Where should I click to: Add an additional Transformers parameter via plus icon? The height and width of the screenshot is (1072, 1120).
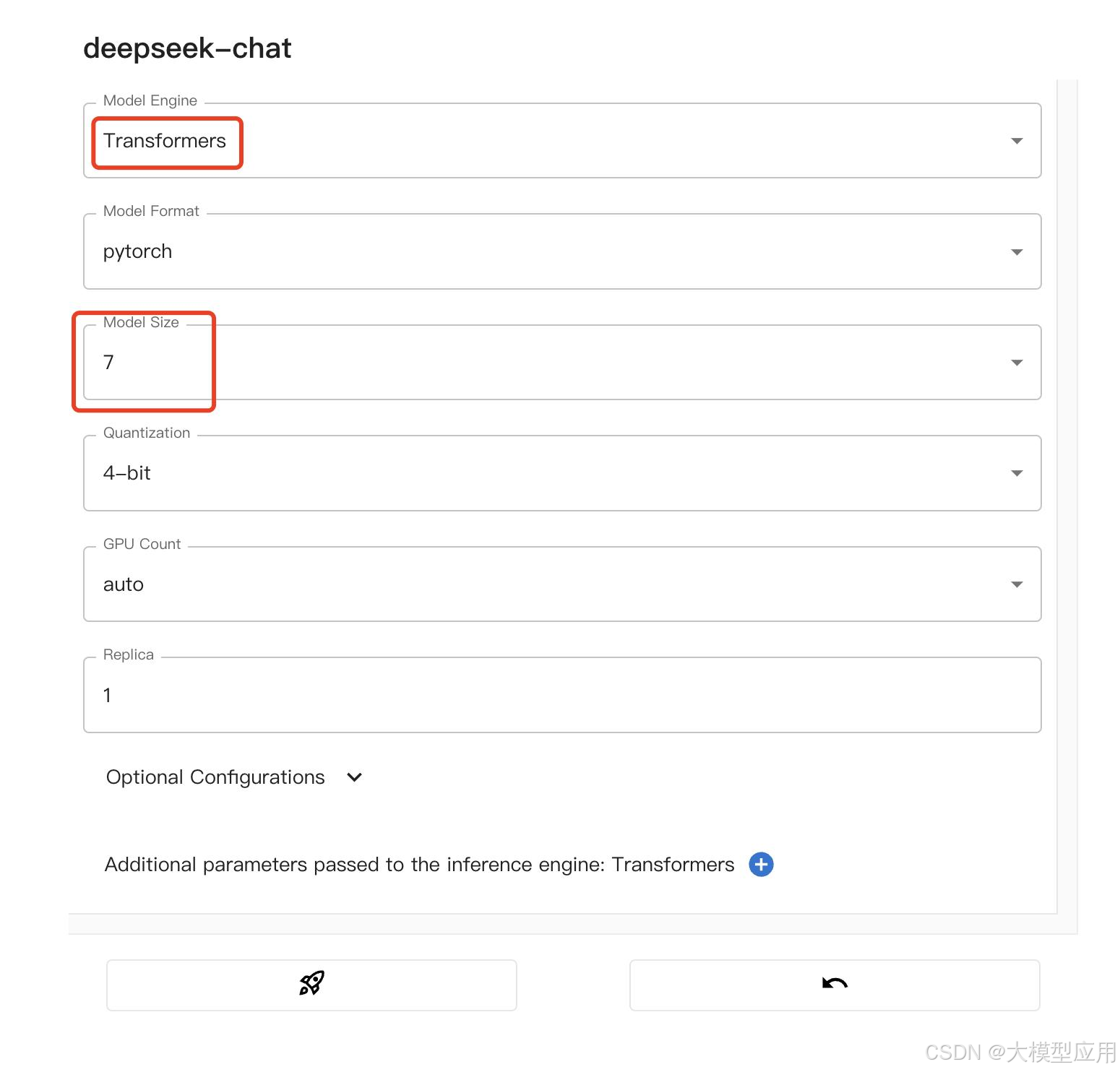pos(760,864)
